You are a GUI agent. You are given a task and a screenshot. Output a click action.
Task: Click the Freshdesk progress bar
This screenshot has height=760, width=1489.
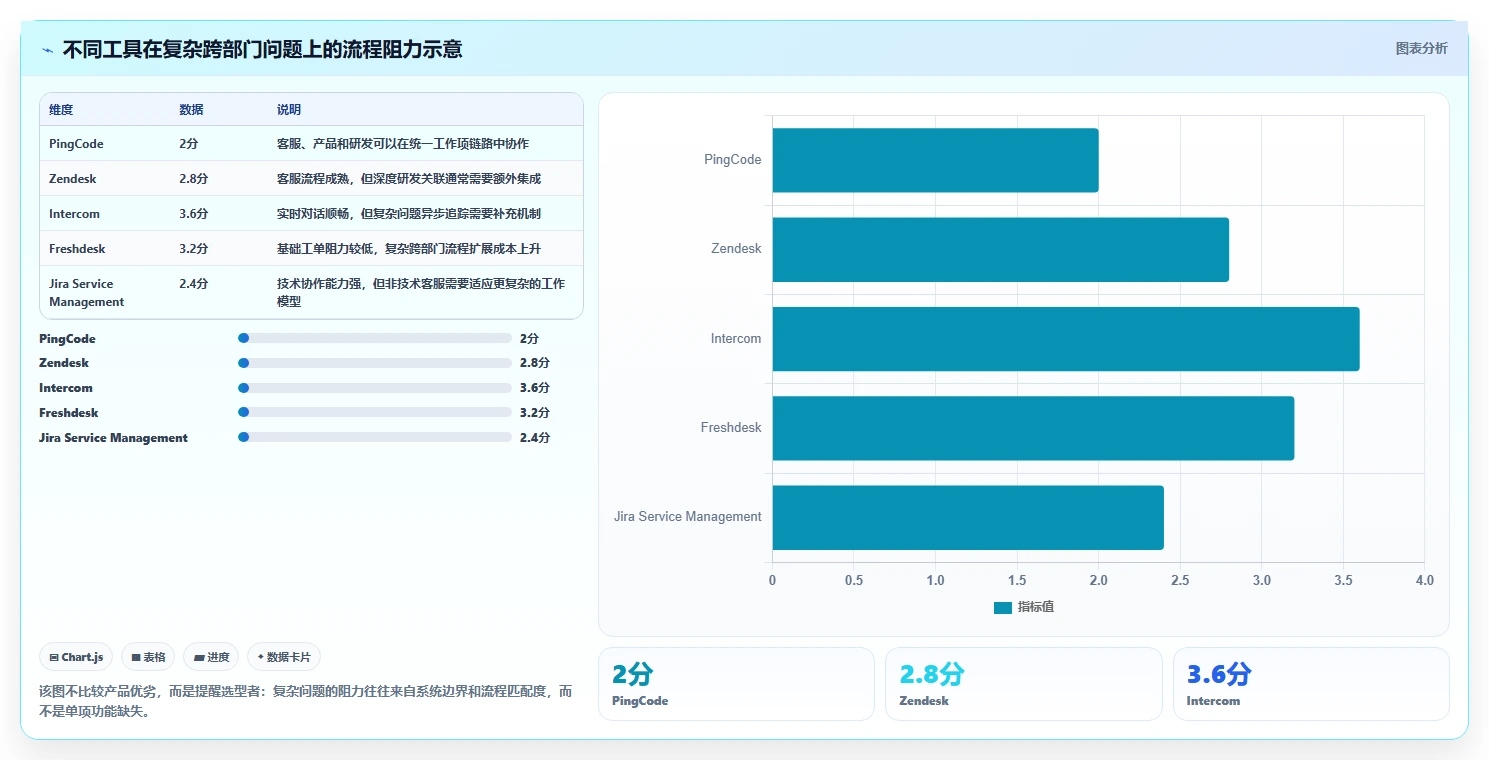tap(375, 412)
